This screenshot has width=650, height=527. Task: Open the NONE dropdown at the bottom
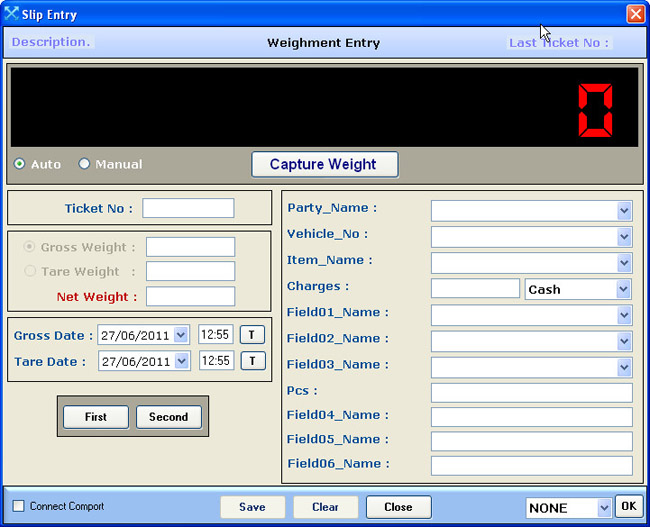pyautogui.click(x=604, y=508)
